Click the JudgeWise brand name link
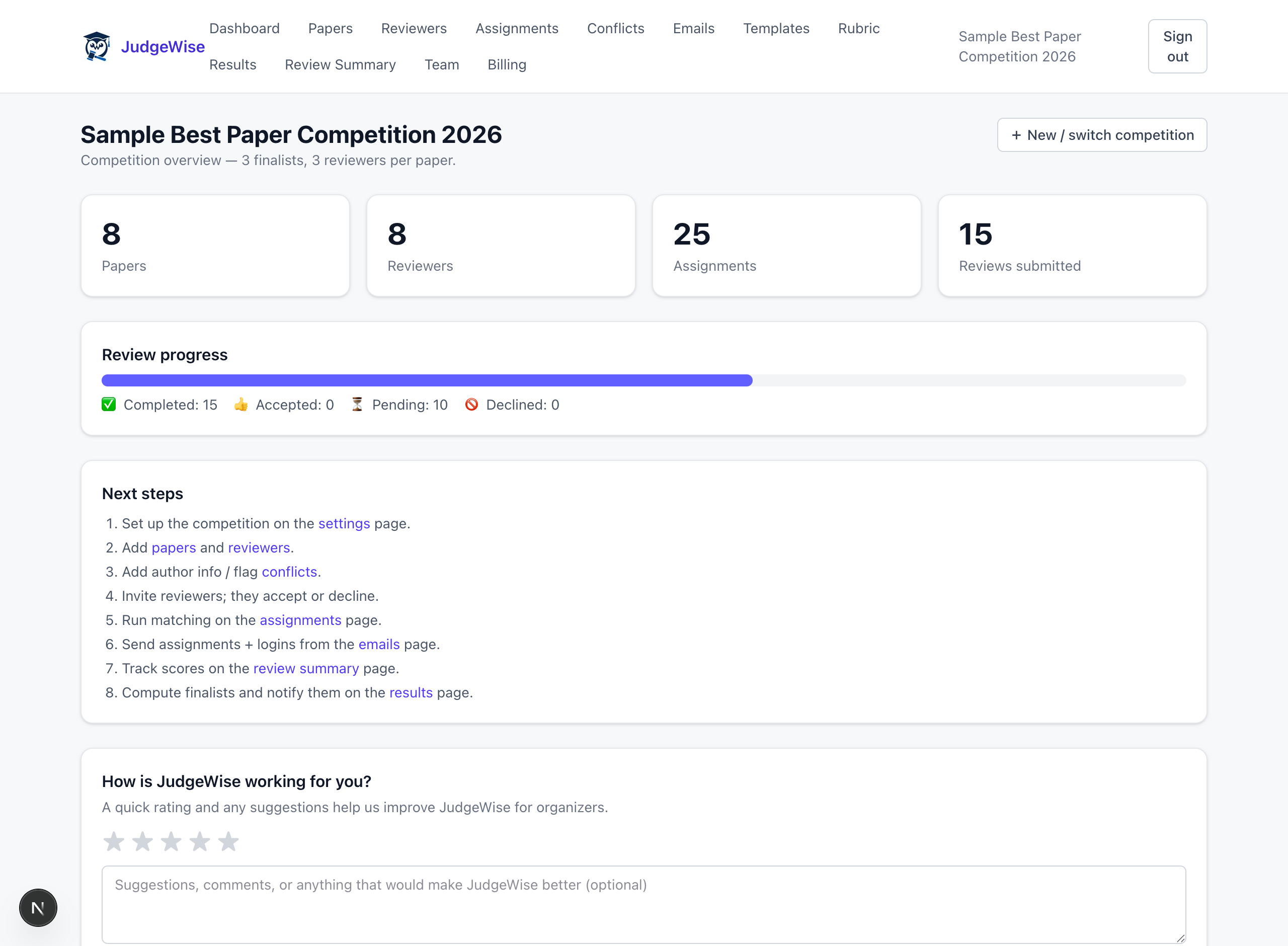Image resolution: width=1288 pixels, height=946 pixels. pyautogui.click(x=163, y=46)
